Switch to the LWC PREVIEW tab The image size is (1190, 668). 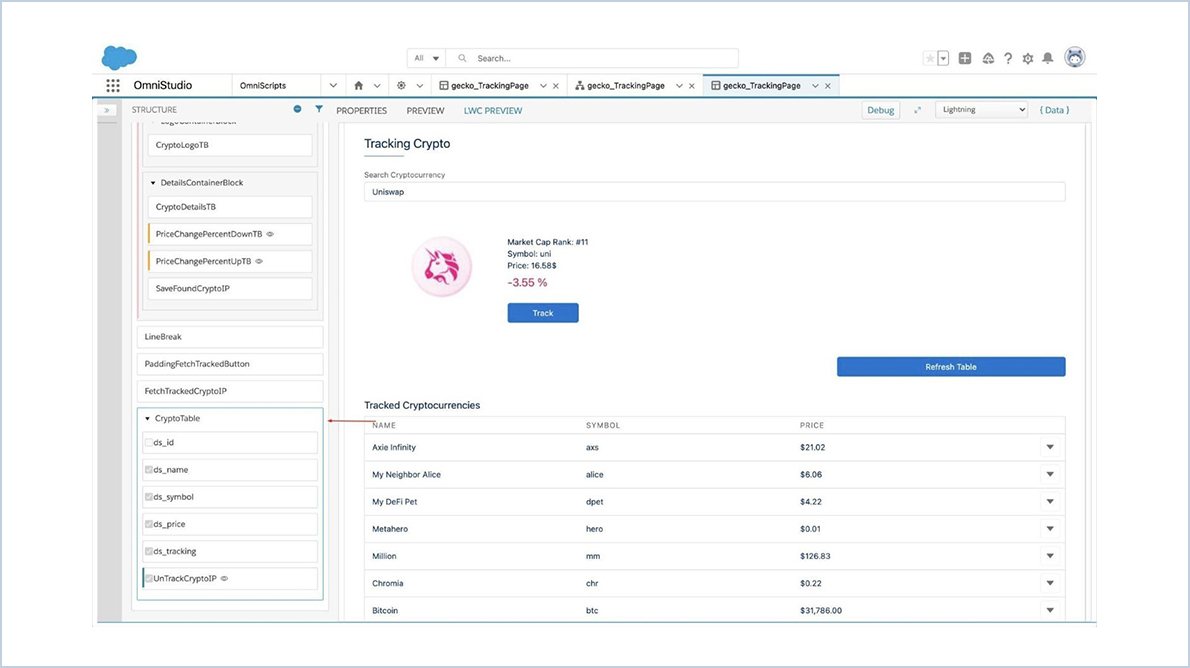(492, 110)
